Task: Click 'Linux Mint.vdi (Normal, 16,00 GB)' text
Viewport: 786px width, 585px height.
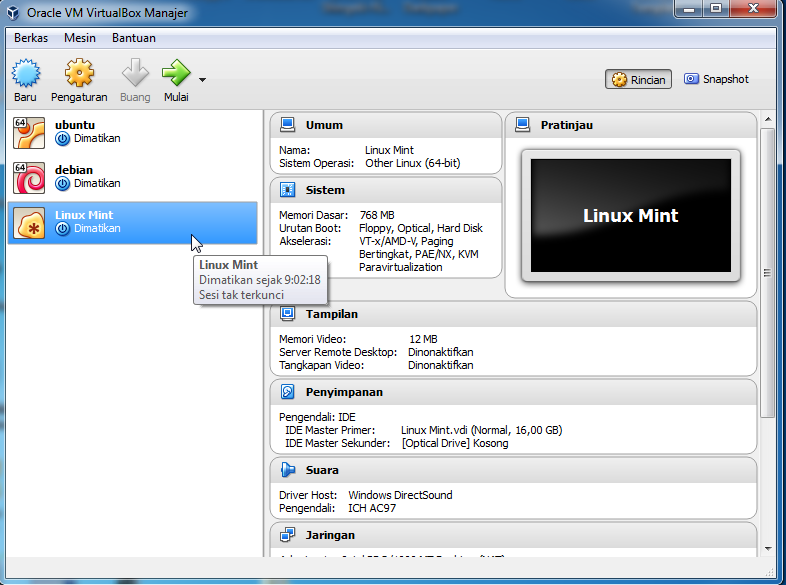Action: 482,431
